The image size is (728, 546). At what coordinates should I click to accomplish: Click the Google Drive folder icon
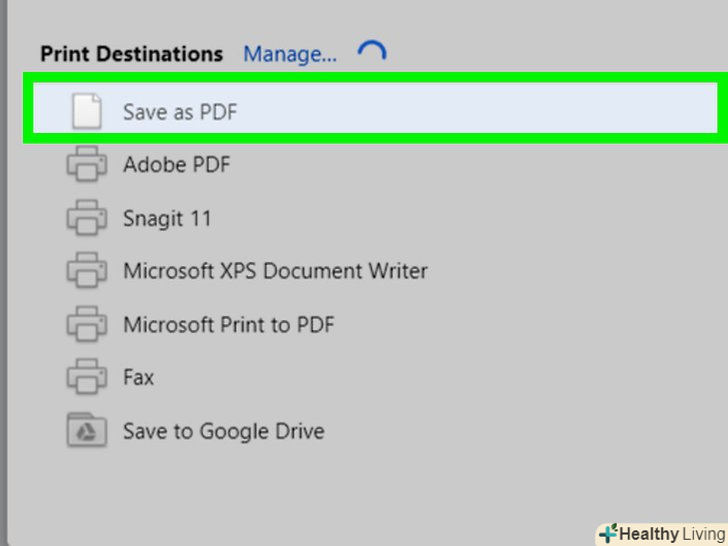click(x=87, y=431)
